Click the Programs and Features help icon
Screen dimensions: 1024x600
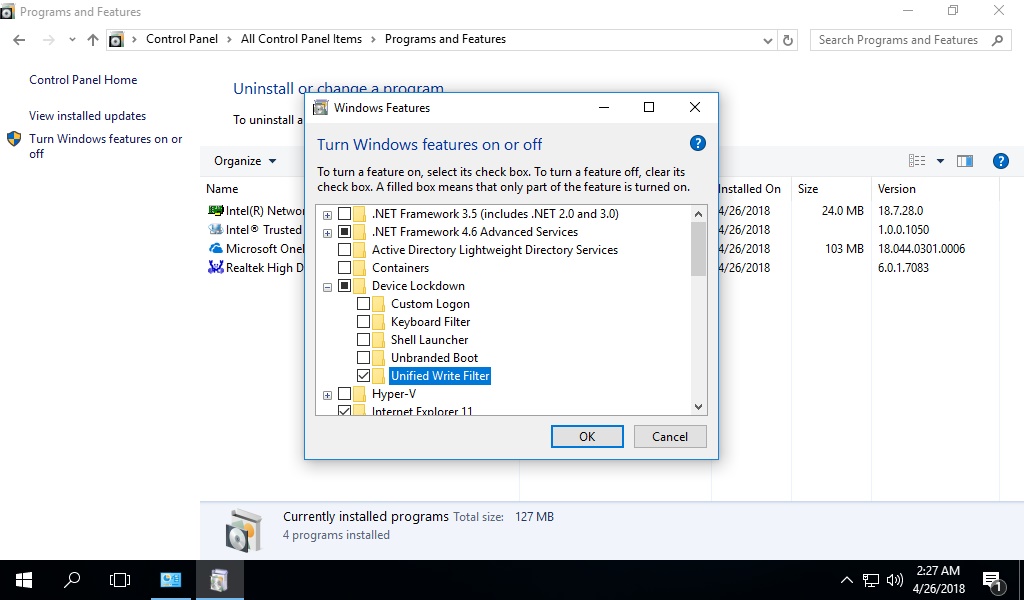[1000, 161]
